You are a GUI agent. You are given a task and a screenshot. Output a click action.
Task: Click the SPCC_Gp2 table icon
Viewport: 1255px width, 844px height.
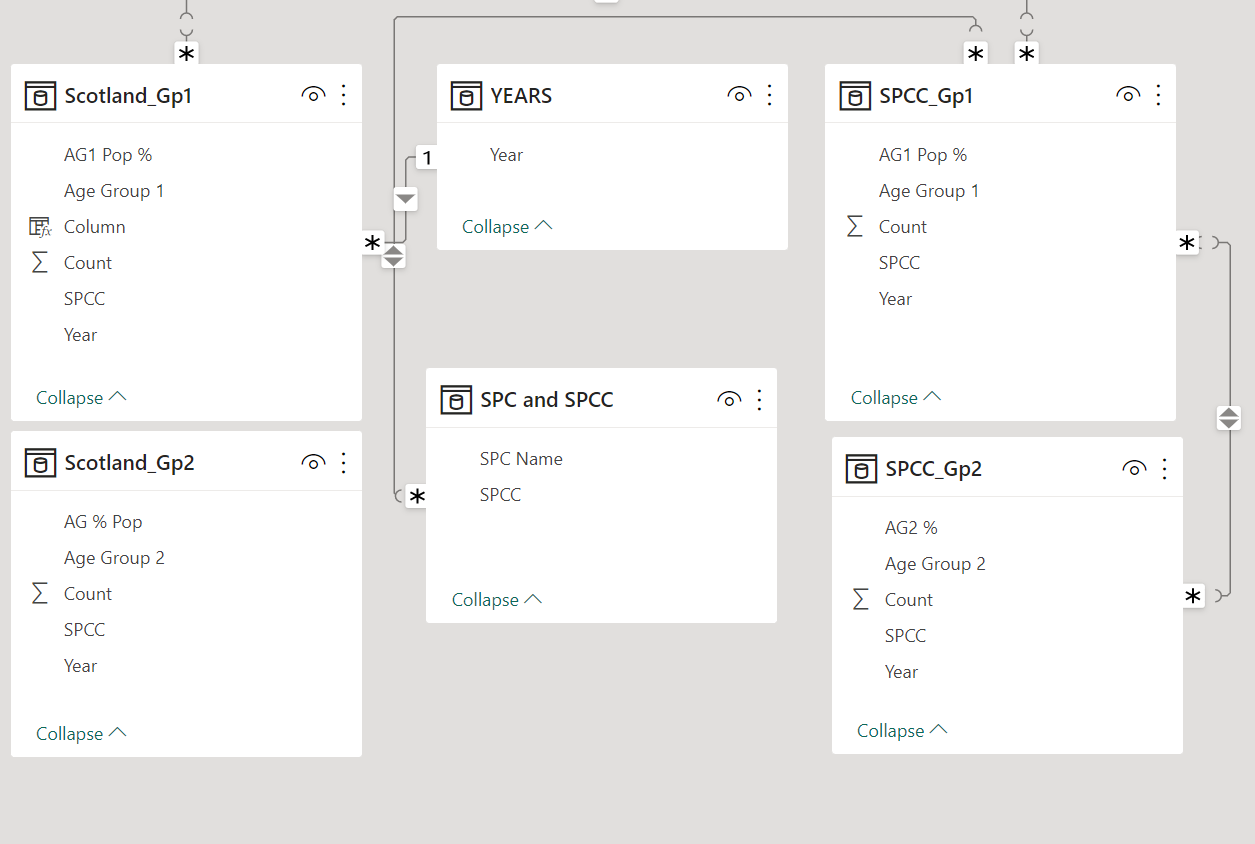tap(861, 469)
